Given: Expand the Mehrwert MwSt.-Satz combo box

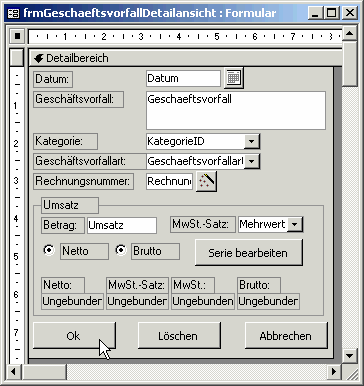Looking at the screenshot, I should pyautogui.click(x=295, y=224).
